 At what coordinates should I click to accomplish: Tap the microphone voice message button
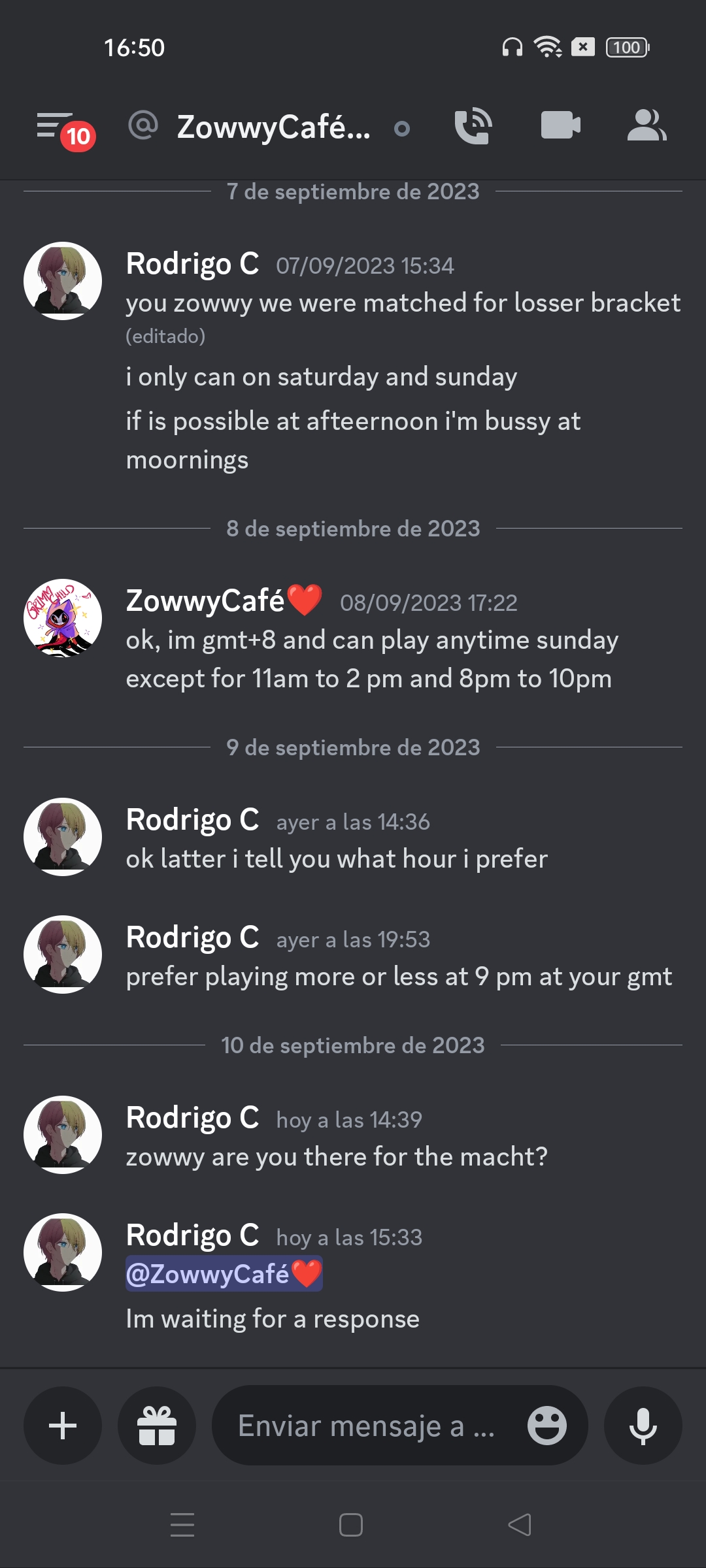click(x=643, y=1426)
